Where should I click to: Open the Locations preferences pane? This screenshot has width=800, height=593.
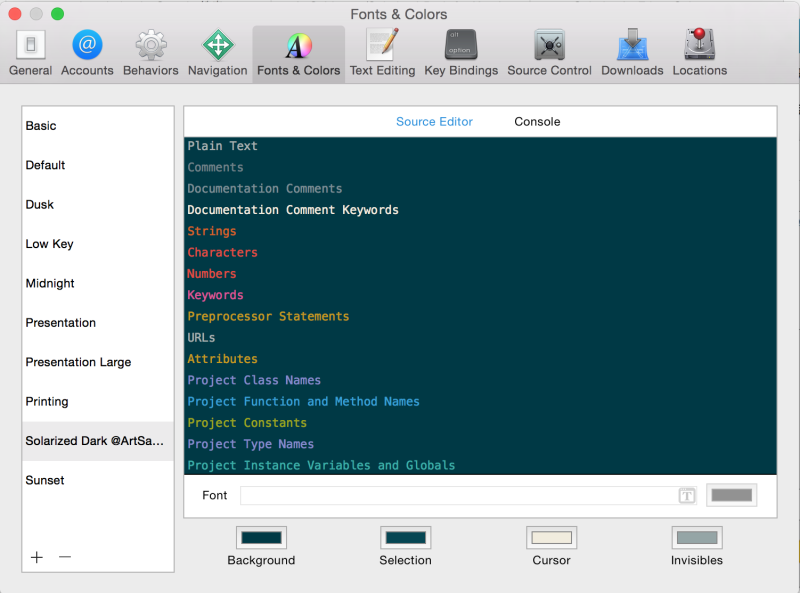699,45
